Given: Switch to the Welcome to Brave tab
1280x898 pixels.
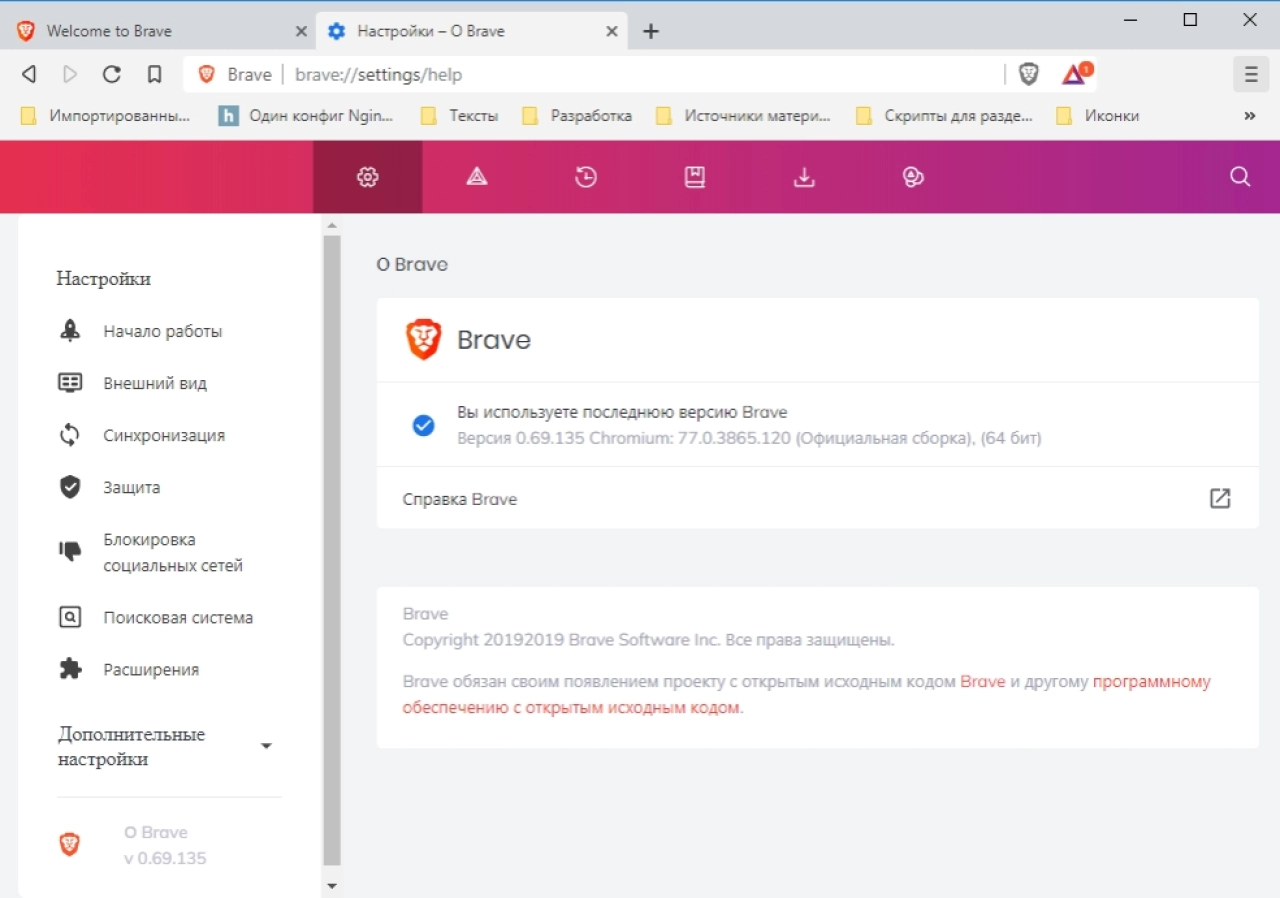Looking at the screenshot, I should tap(159, 31).
